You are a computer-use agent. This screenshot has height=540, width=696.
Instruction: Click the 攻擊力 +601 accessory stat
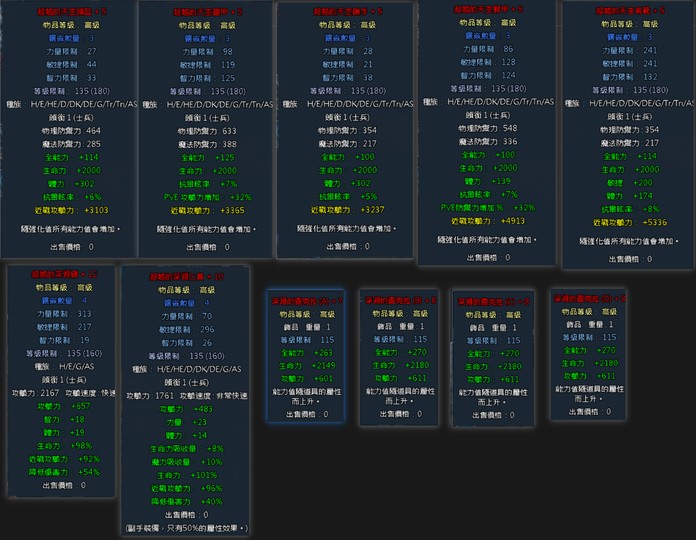307,378
